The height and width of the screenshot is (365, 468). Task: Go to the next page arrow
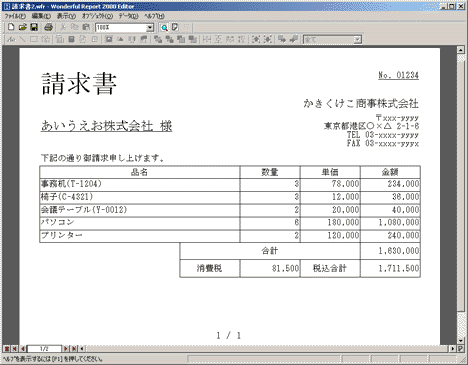(x=66, y=349)
